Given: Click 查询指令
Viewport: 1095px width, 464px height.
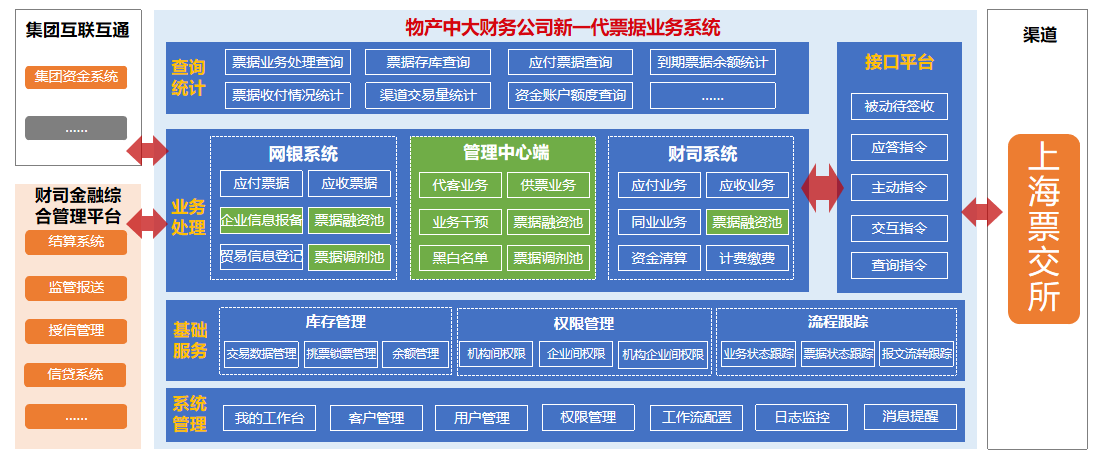Looking at the screenshot, I should [899, 266].
